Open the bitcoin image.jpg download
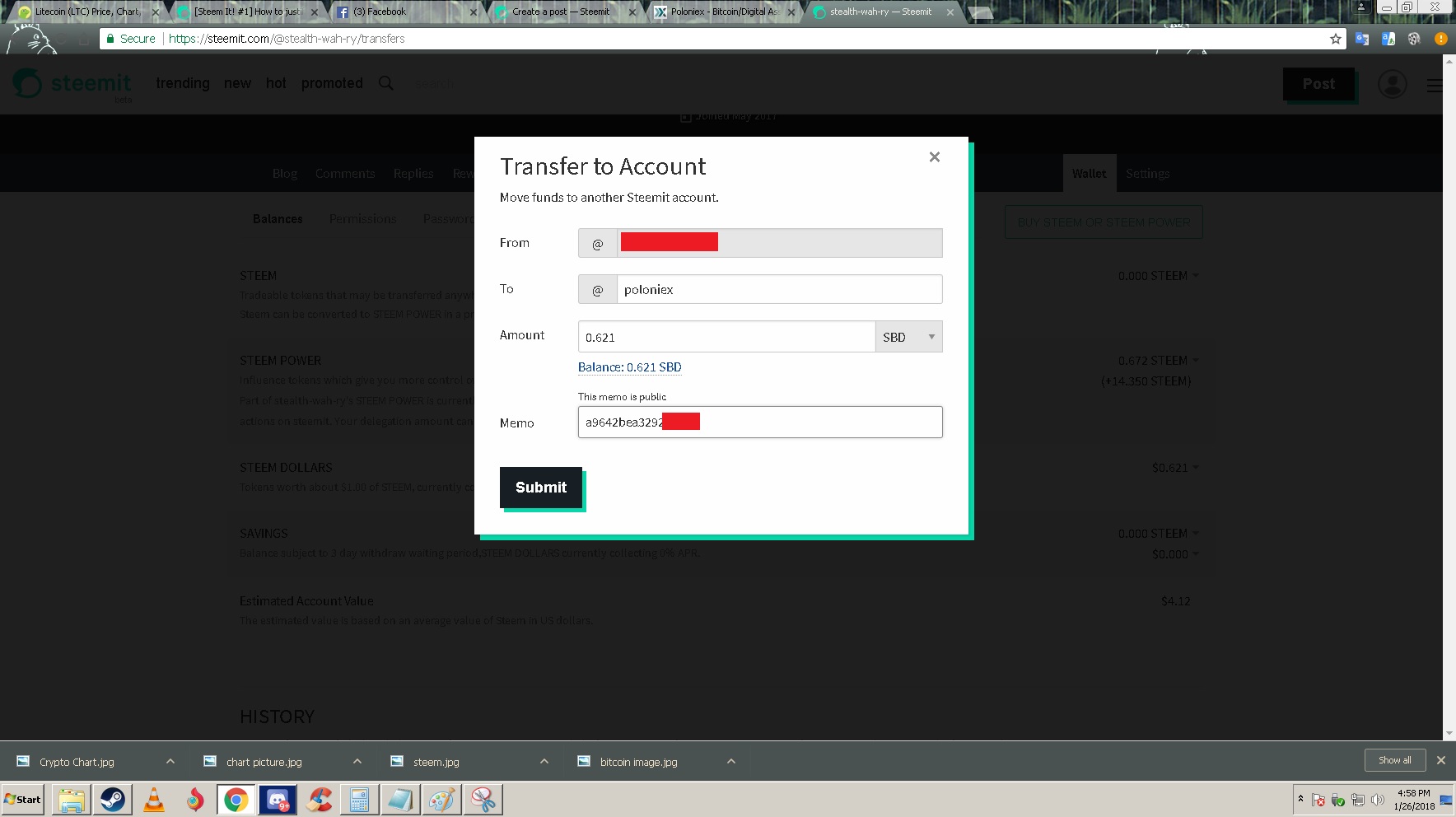 tap(638, 762)
